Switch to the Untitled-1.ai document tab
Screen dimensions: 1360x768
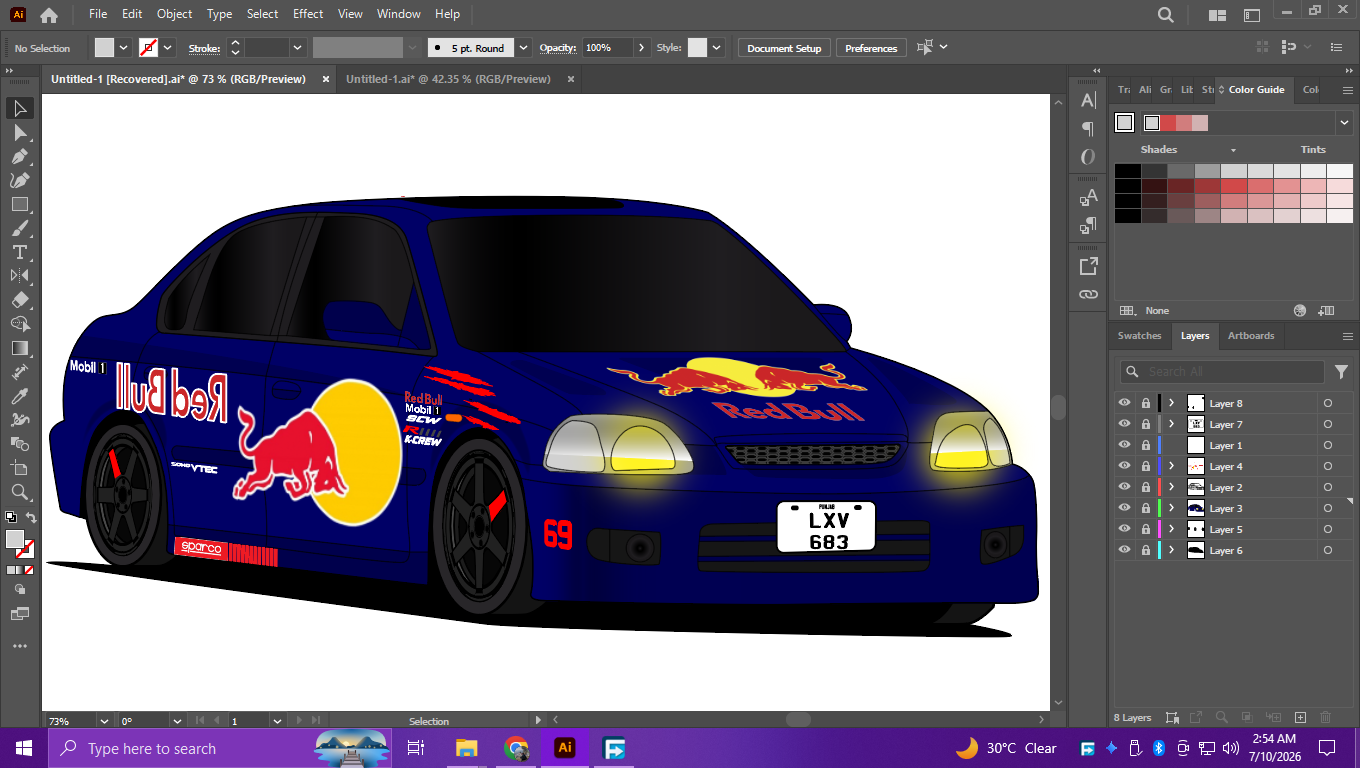coord(448,79)
